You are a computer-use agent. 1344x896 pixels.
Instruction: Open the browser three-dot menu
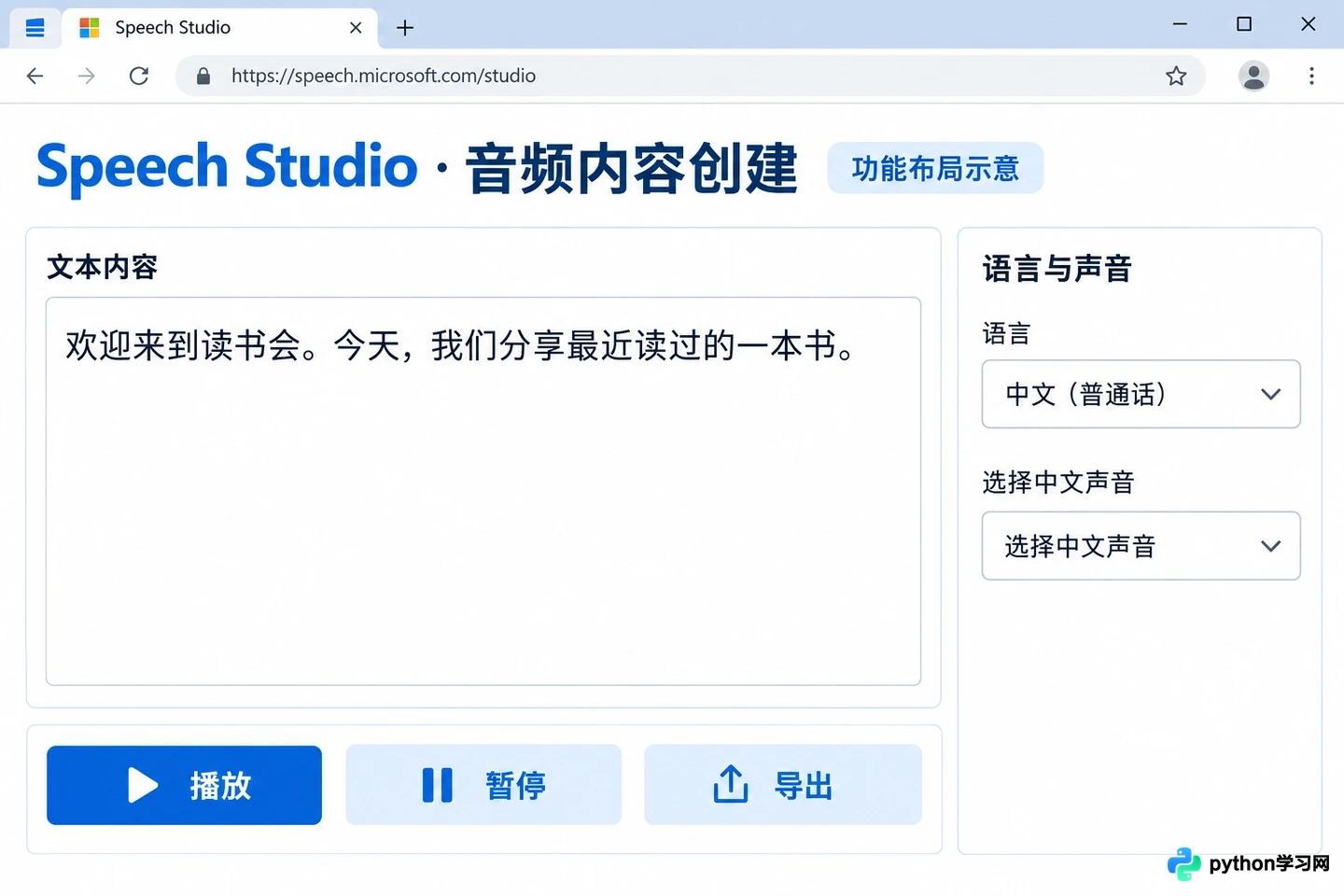click(1311, 76)
